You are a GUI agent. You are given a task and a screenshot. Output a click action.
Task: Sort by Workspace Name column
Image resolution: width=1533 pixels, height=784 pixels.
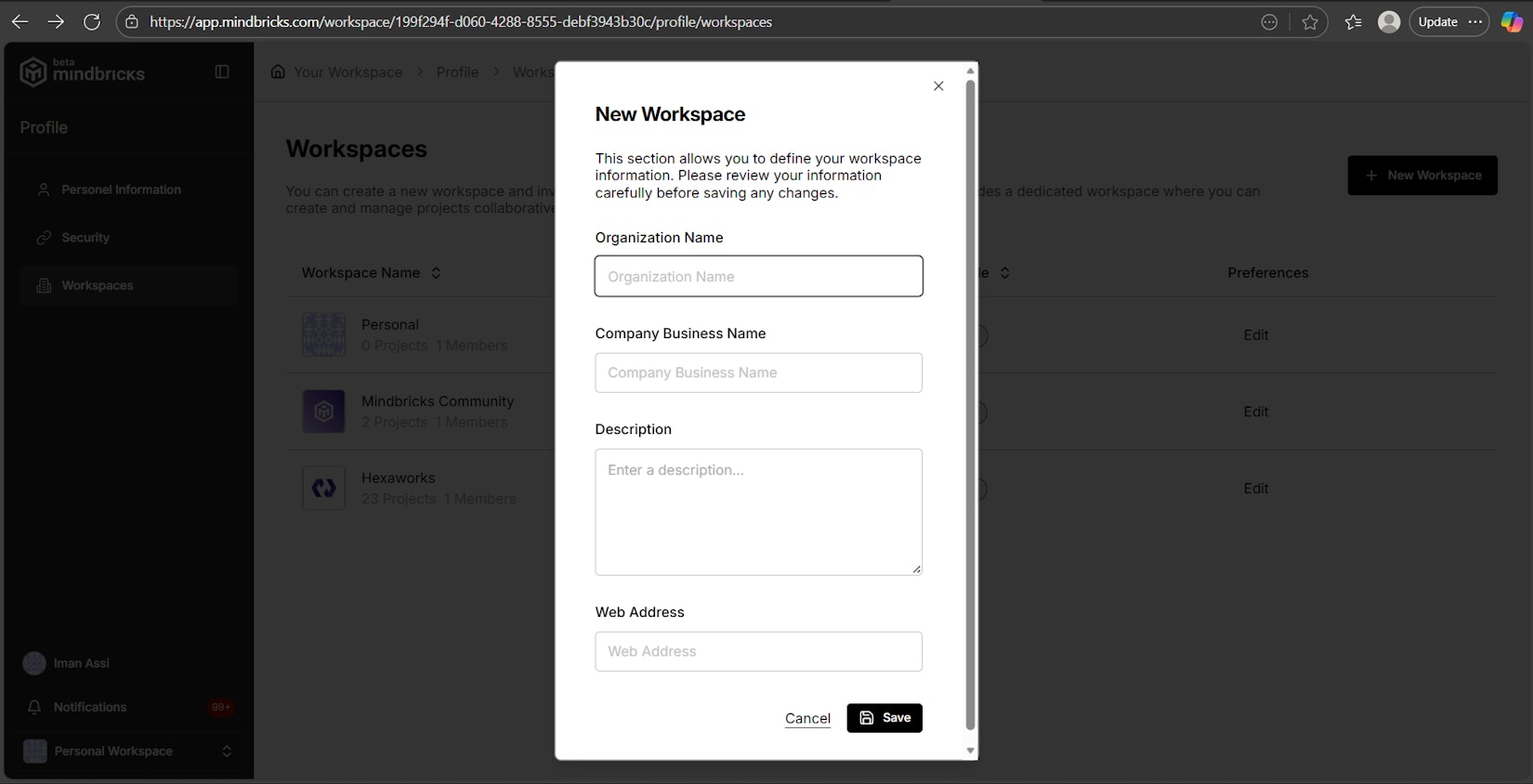point(436,273)
